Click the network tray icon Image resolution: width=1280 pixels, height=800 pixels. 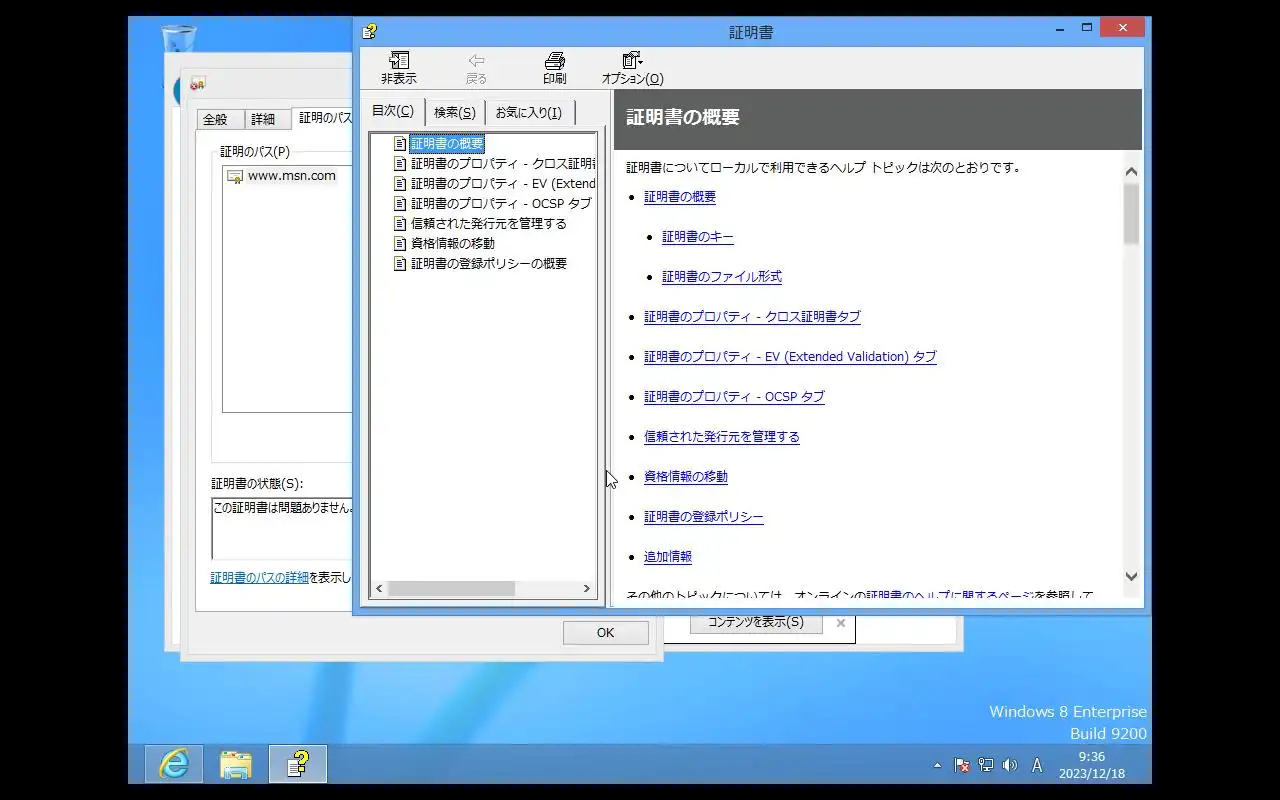pyautogui.click(x=986, y=765)
